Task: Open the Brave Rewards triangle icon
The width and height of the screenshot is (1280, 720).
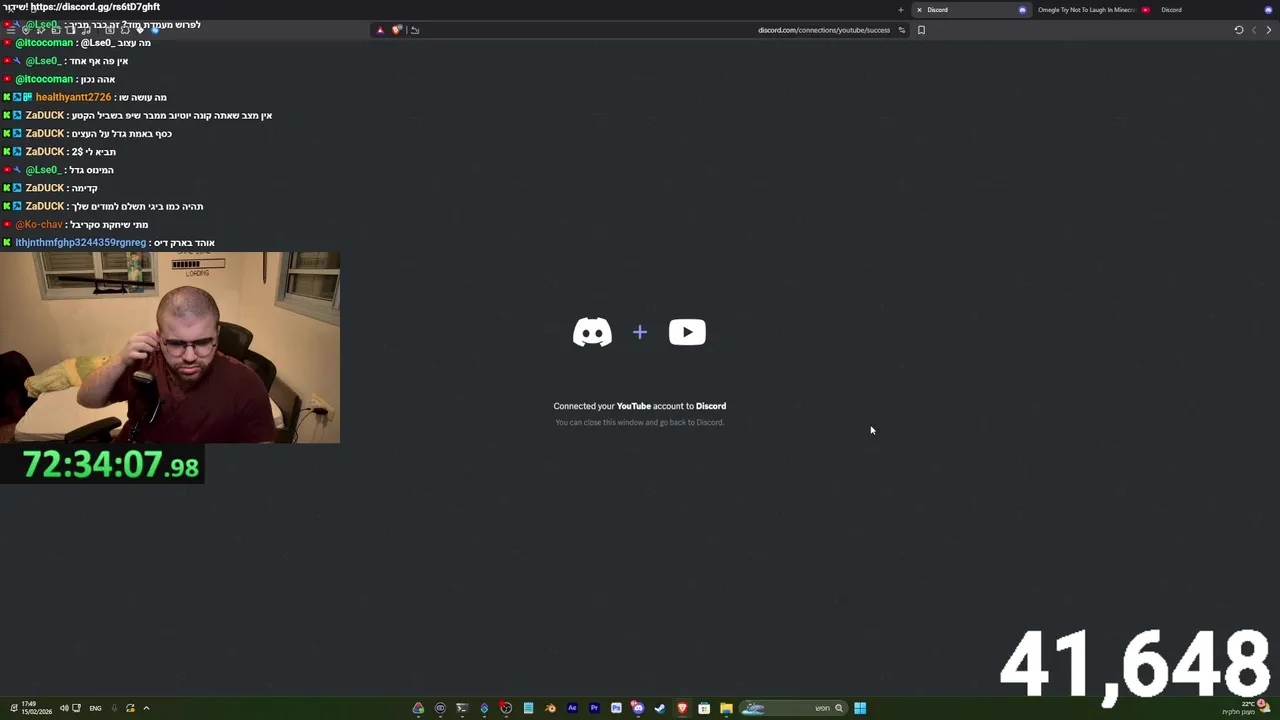Action: 380,30
